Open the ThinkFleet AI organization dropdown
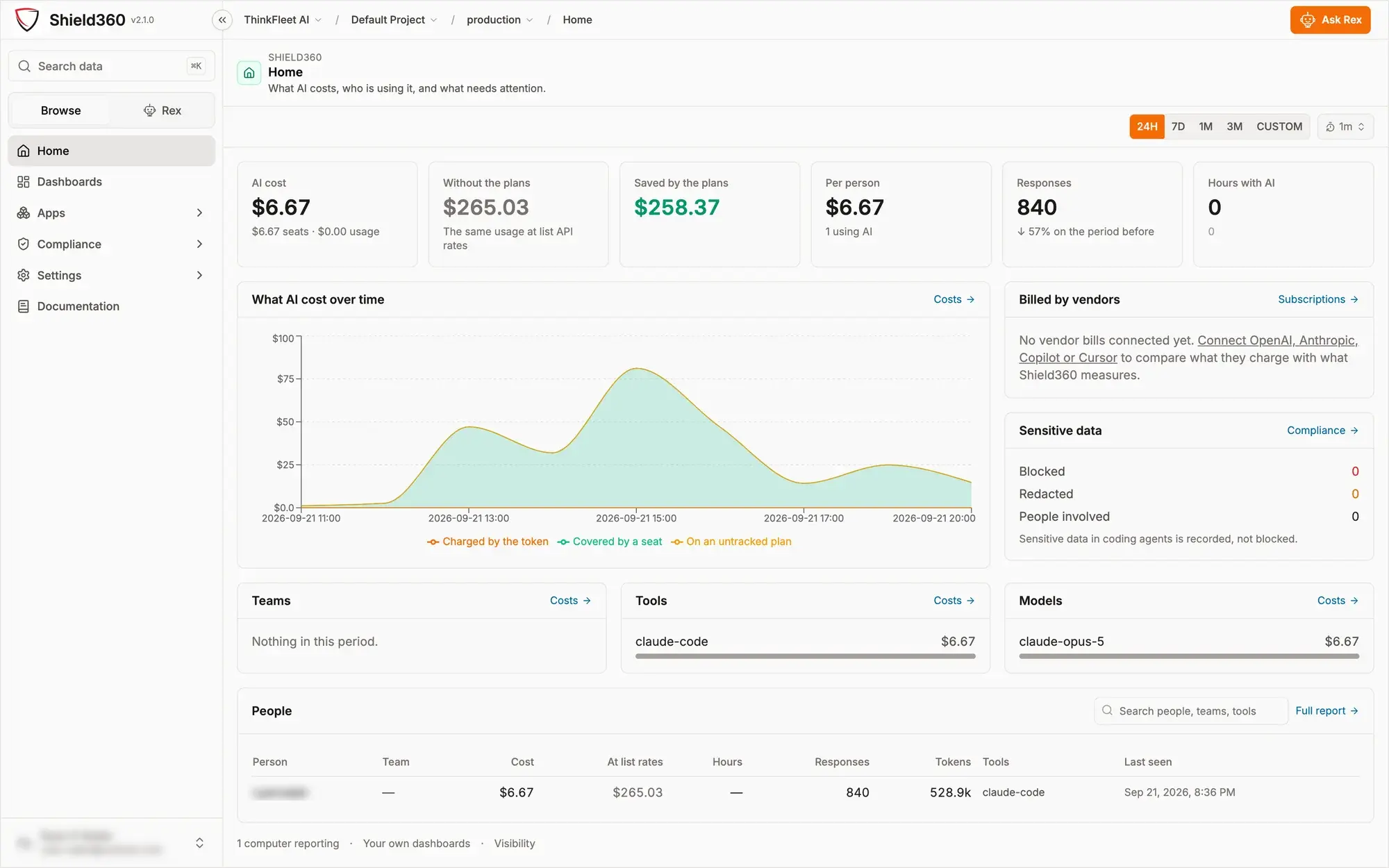Image resolution: width=1389 pixels, height=868 pixels. [283, 19]
